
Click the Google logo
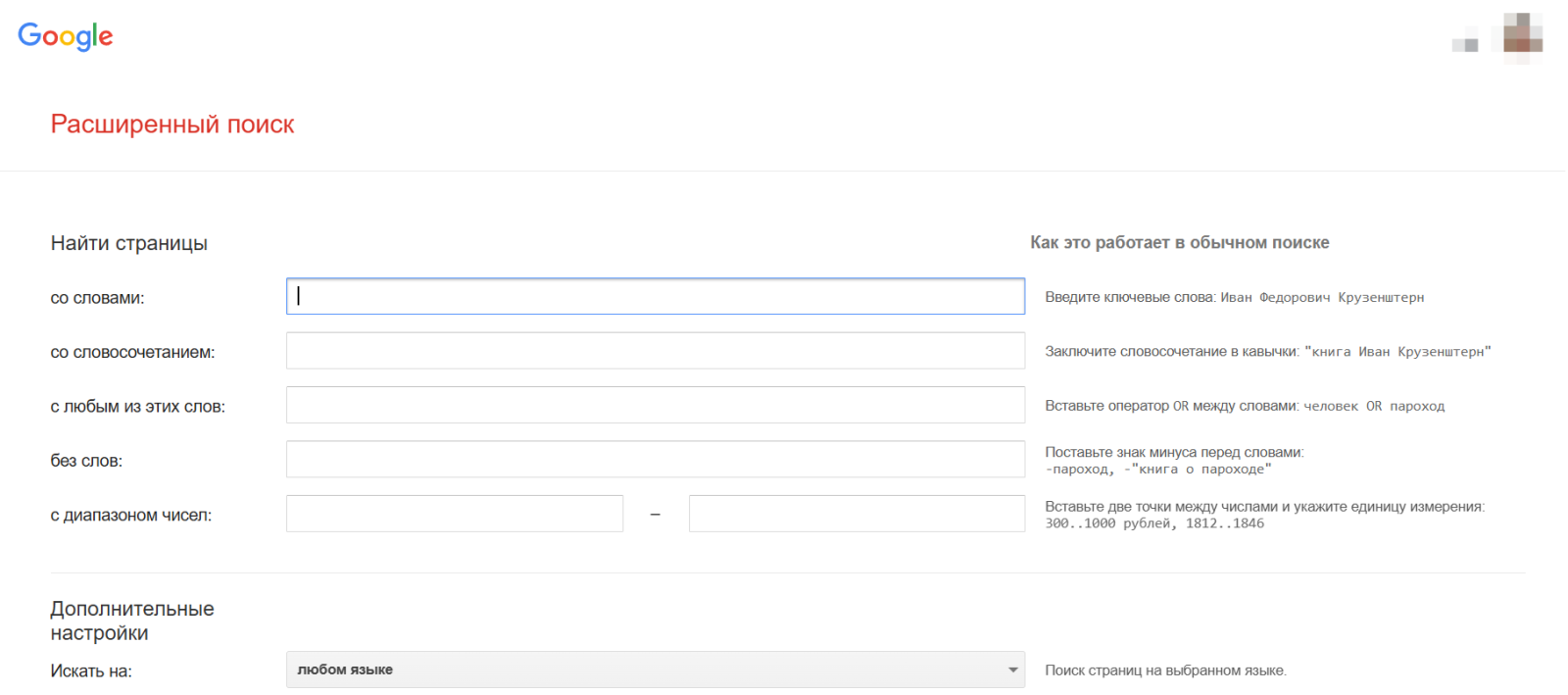[65, 36]
